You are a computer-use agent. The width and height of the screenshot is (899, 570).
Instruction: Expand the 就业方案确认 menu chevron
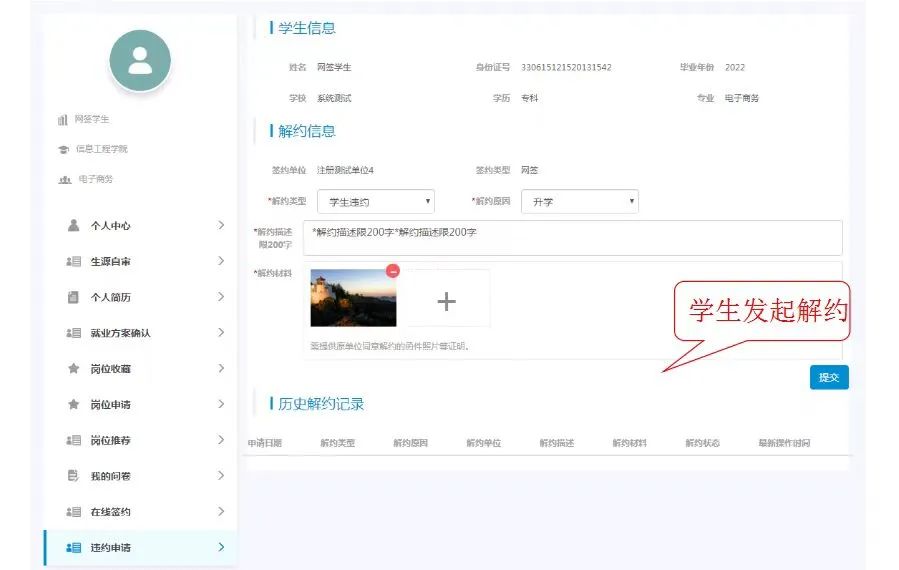pyautogui.click(x=221, y=333)
